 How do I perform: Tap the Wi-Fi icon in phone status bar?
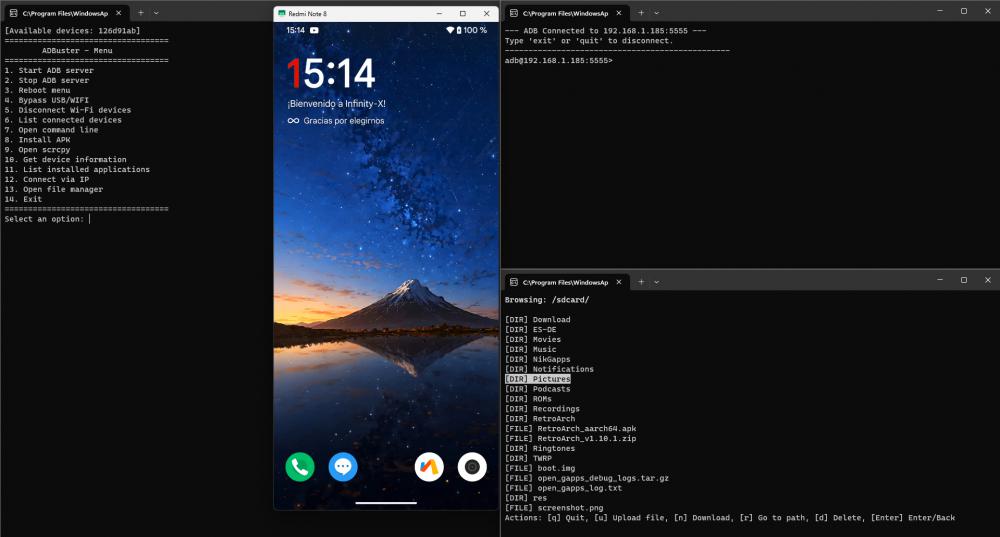pyautogui.click(x=450, y=31)
